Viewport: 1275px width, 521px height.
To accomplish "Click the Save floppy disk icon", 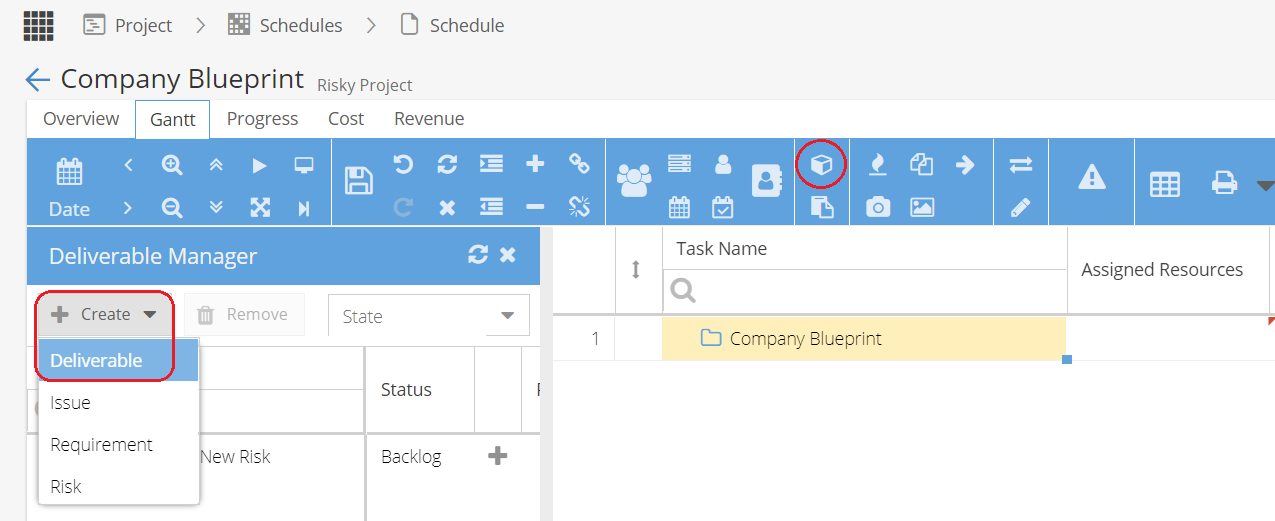I will [359, 181].
